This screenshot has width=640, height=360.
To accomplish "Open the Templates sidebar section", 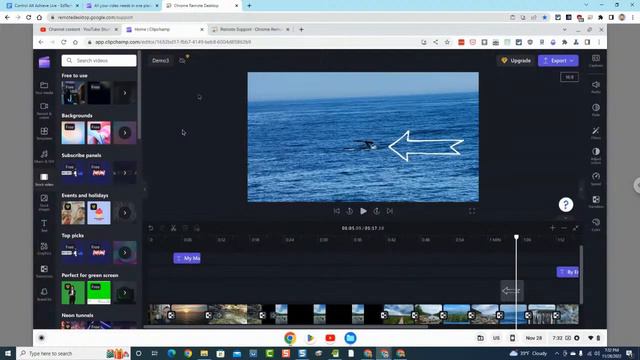I will tap(44, 133).
